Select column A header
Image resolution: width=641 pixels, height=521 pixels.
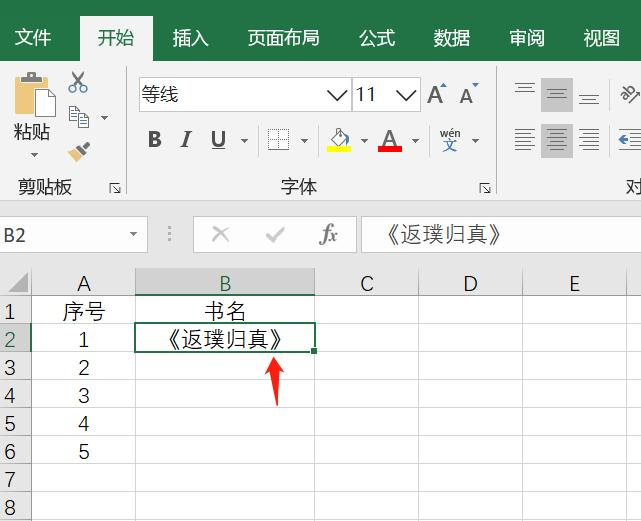coord(83,282)
